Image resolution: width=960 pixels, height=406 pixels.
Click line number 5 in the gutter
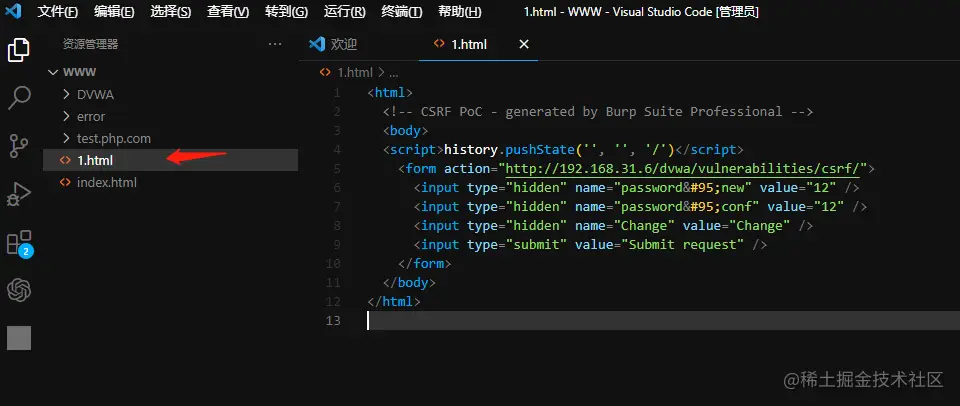point(338,168)
